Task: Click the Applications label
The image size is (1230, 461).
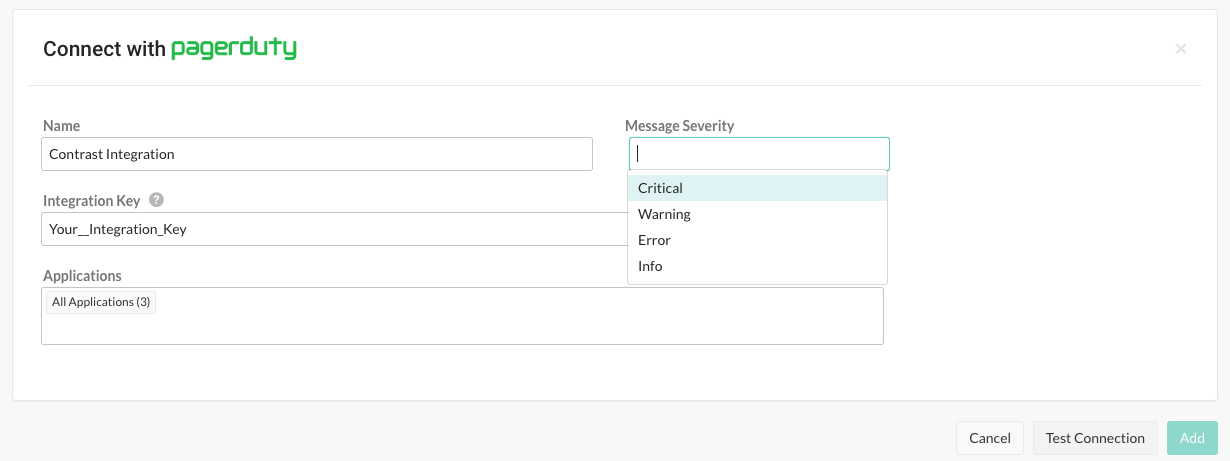Action: (82, 275)
